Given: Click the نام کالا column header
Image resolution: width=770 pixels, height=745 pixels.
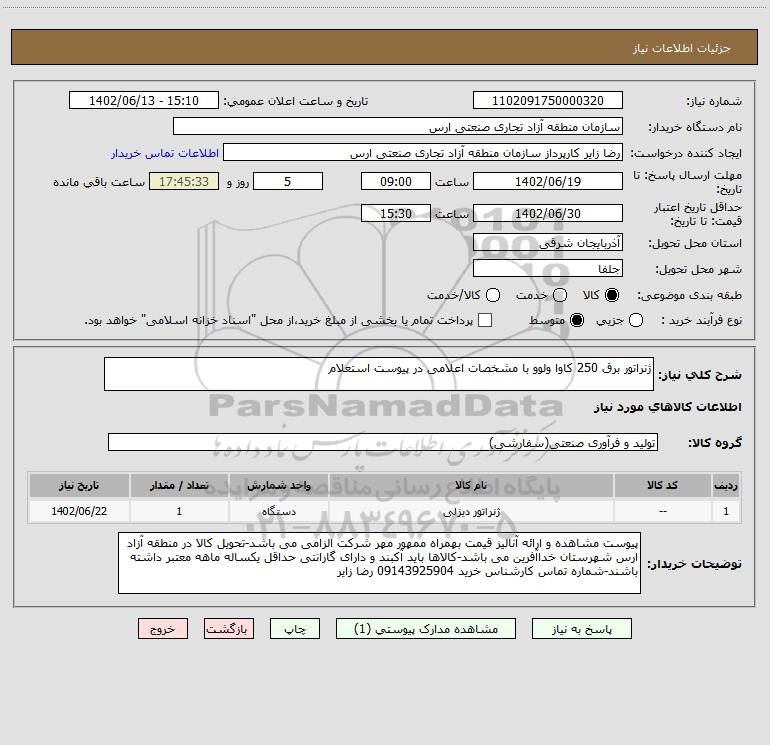Looking at the screenshot, I should 471,485.
